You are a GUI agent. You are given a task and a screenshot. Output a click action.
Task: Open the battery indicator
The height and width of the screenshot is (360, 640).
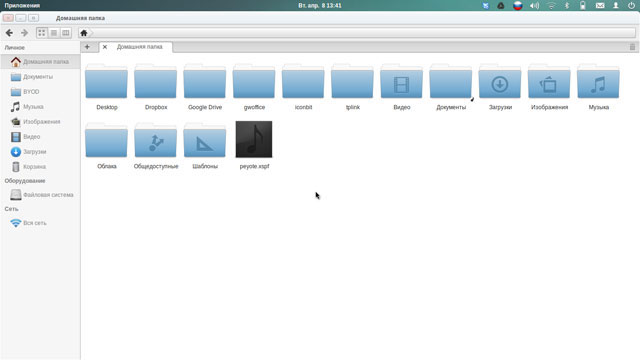[x=583, y=5]
